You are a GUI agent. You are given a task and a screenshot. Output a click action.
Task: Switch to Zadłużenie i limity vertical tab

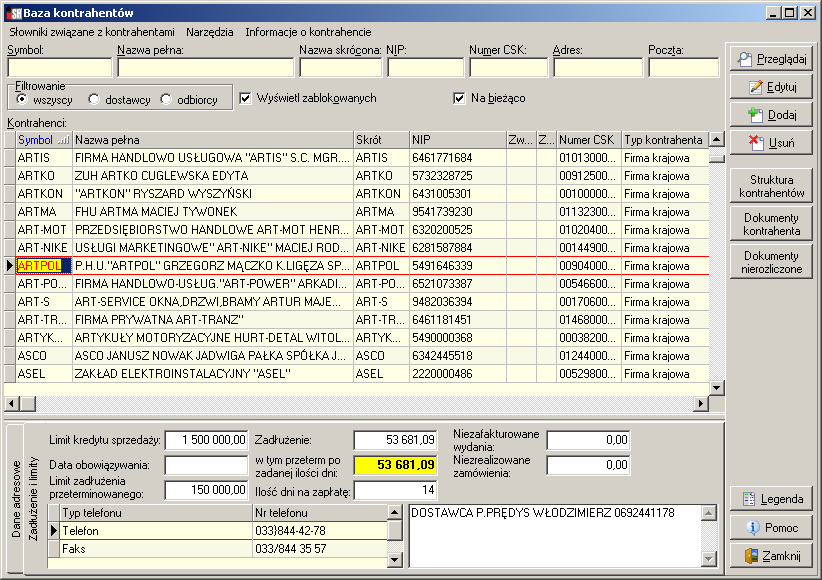coord(34,498)
